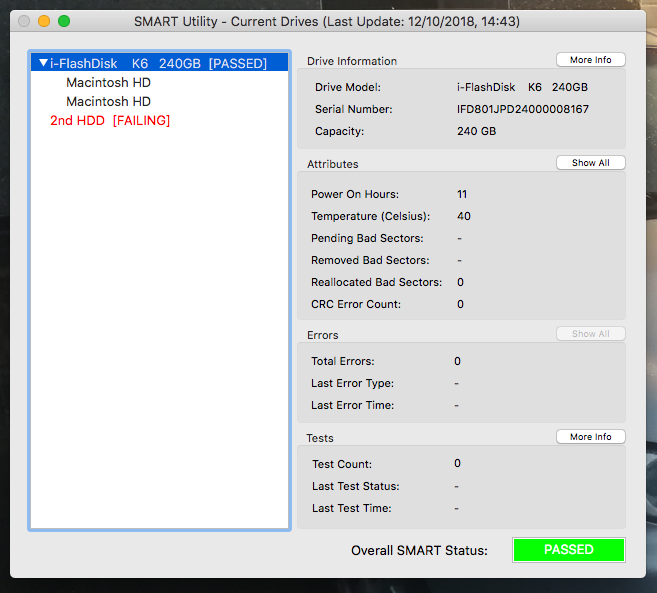Click the serial number IFD801JPD24000008167
This screenshot has height=593, width=657.
coord(522,109)
